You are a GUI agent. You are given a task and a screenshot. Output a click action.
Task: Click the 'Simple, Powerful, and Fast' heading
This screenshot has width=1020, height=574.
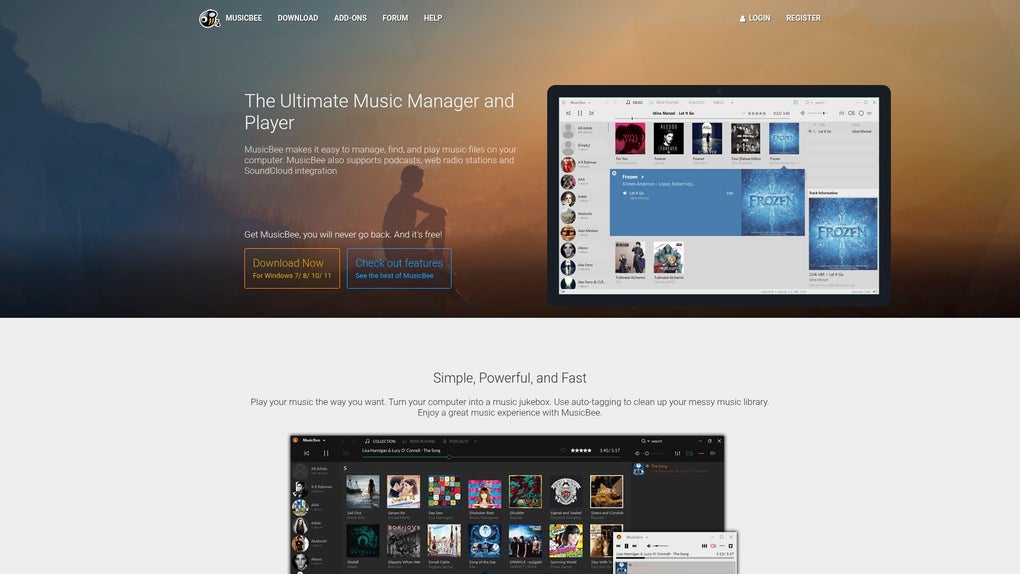(510, 378)
